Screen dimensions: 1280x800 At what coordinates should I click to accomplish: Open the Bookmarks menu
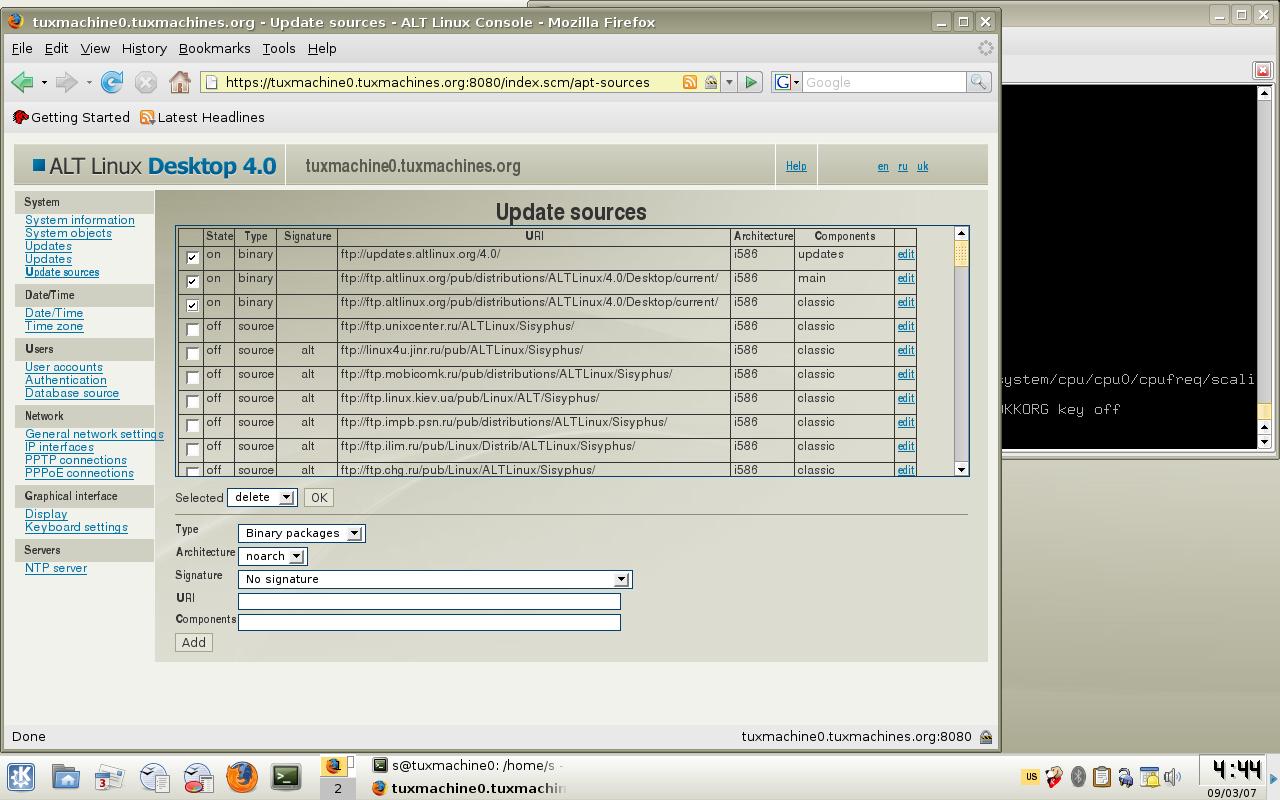pos(214,48)
